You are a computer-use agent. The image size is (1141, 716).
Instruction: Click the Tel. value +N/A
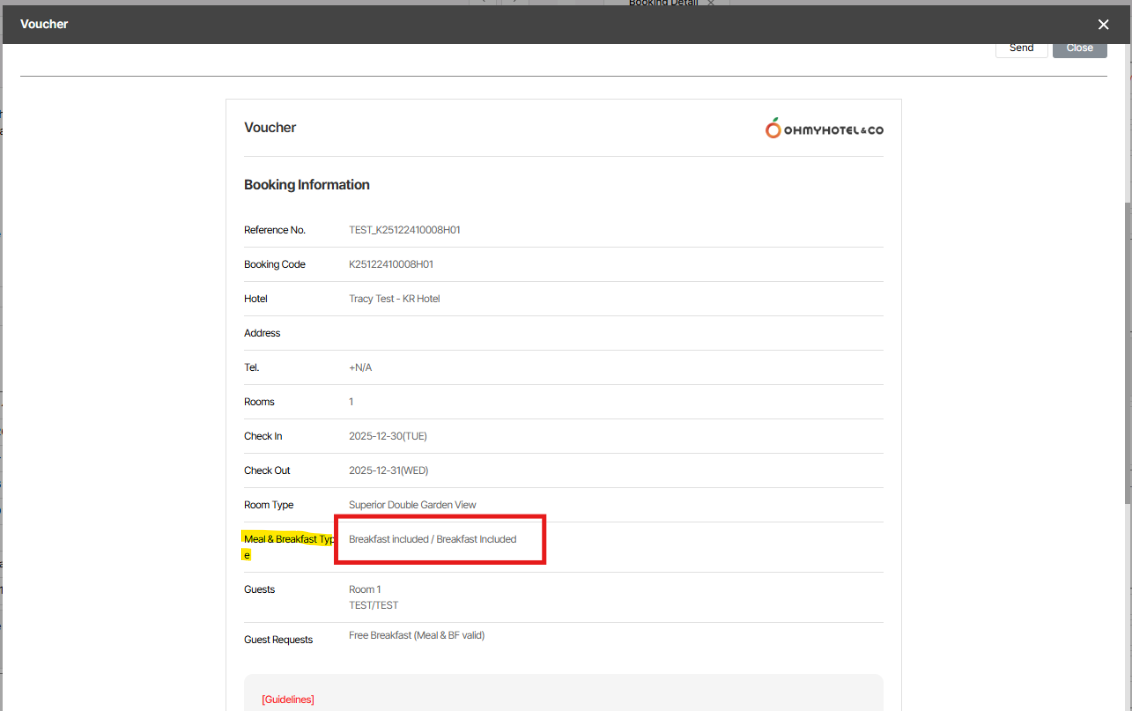click(360, 367)
